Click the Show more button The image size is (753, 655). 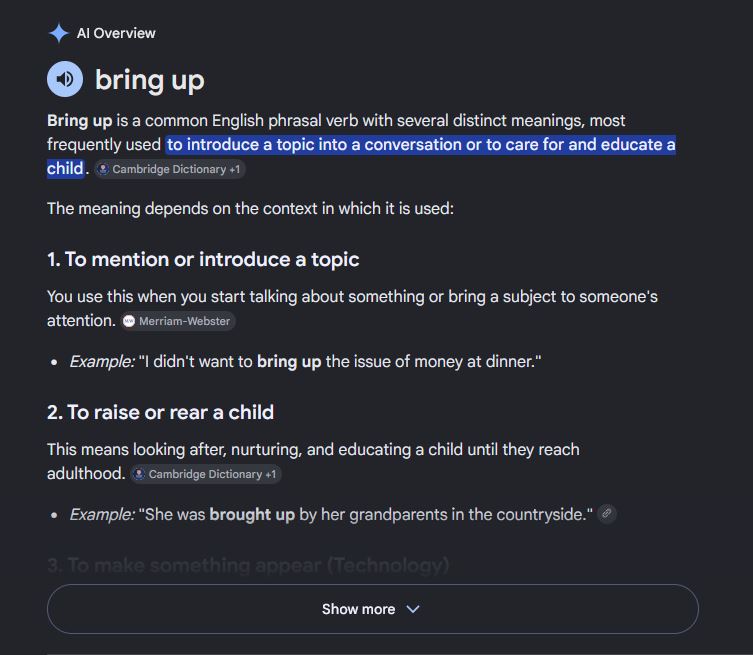(x=373, y=609)
